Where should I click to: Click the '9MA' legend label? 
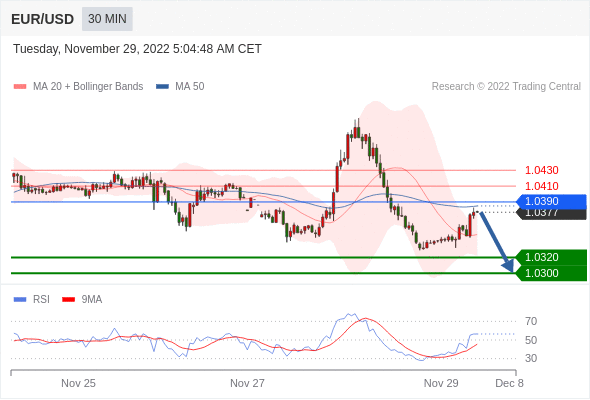coord(92,300)
